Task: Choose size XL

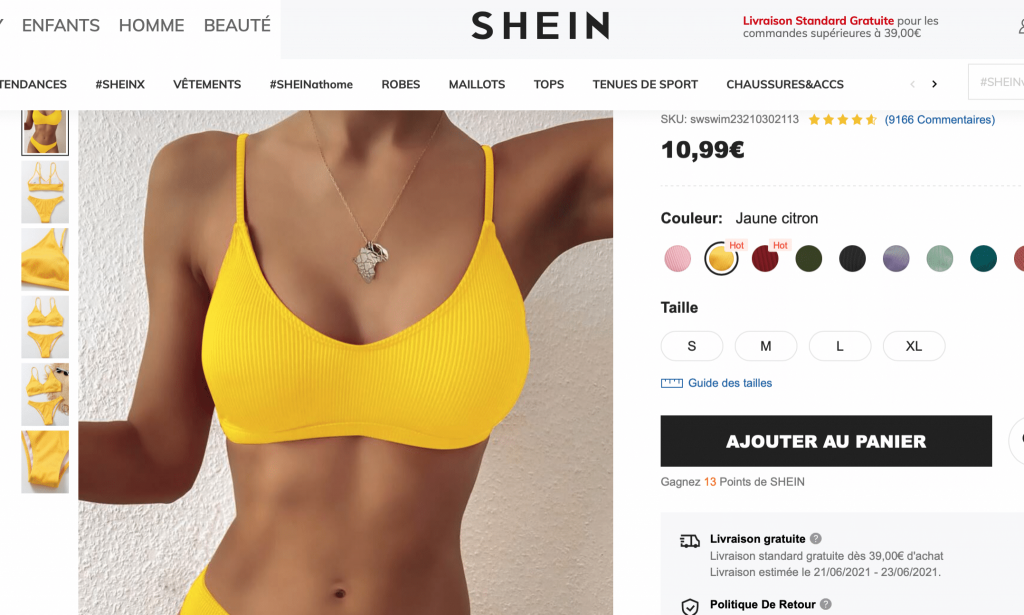Action: (x=914, y=346)
